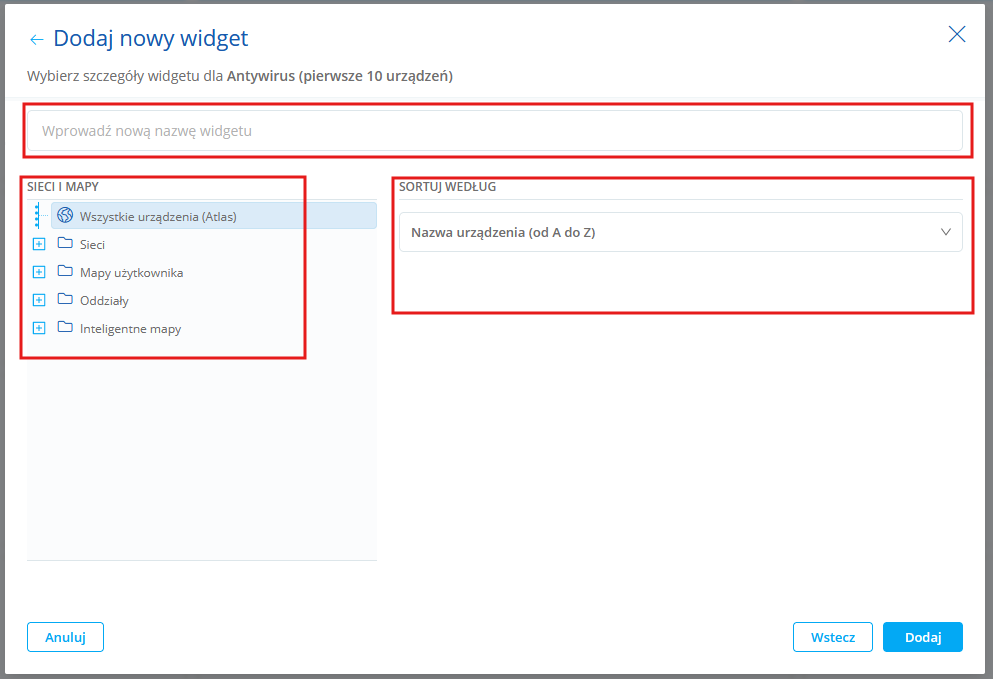993x679 pixels.
Task: Expand the Oddziały tree node
Action: 39,300
